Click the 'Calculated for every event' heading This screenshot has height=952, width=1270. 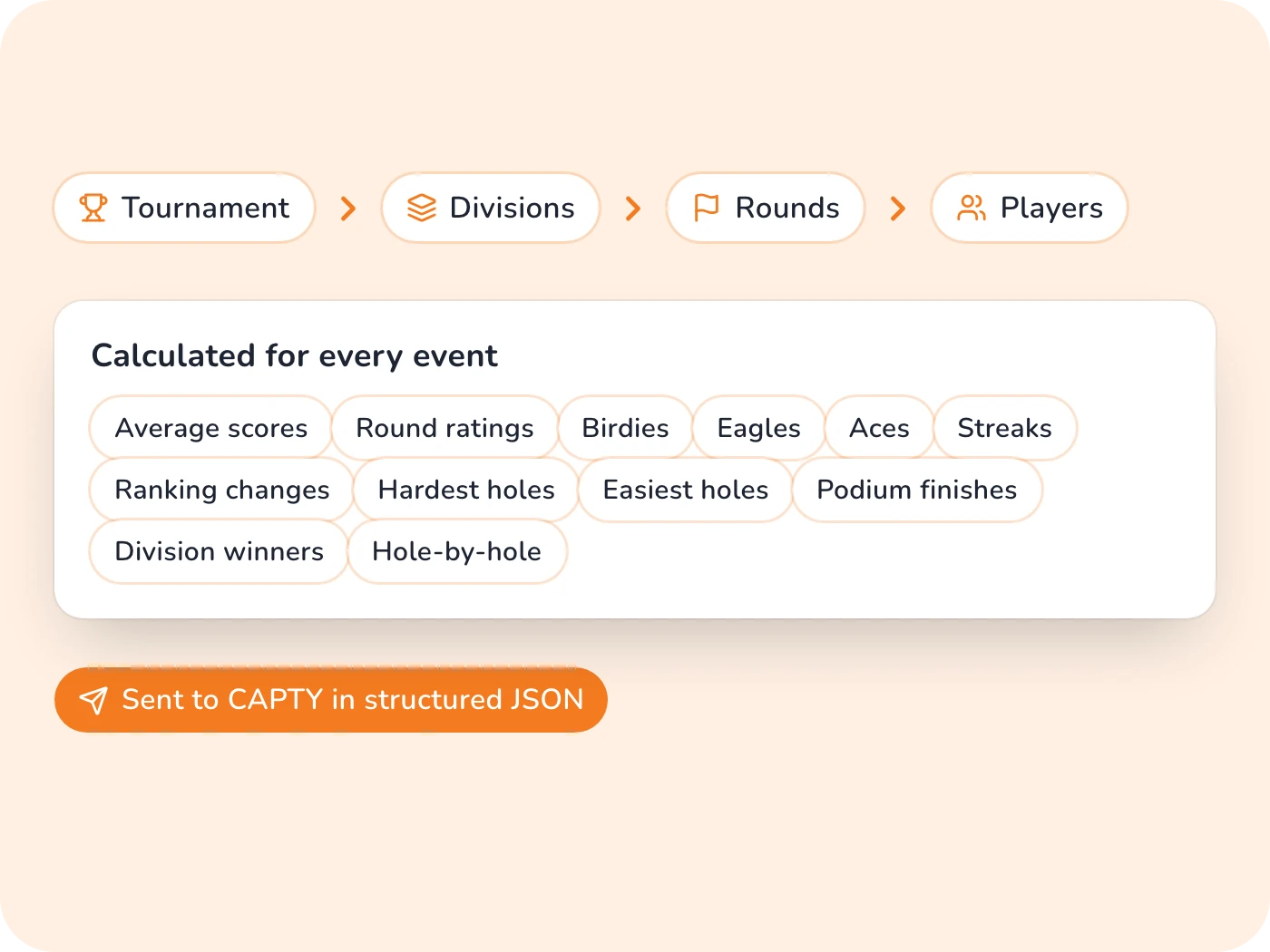point(295,355)
